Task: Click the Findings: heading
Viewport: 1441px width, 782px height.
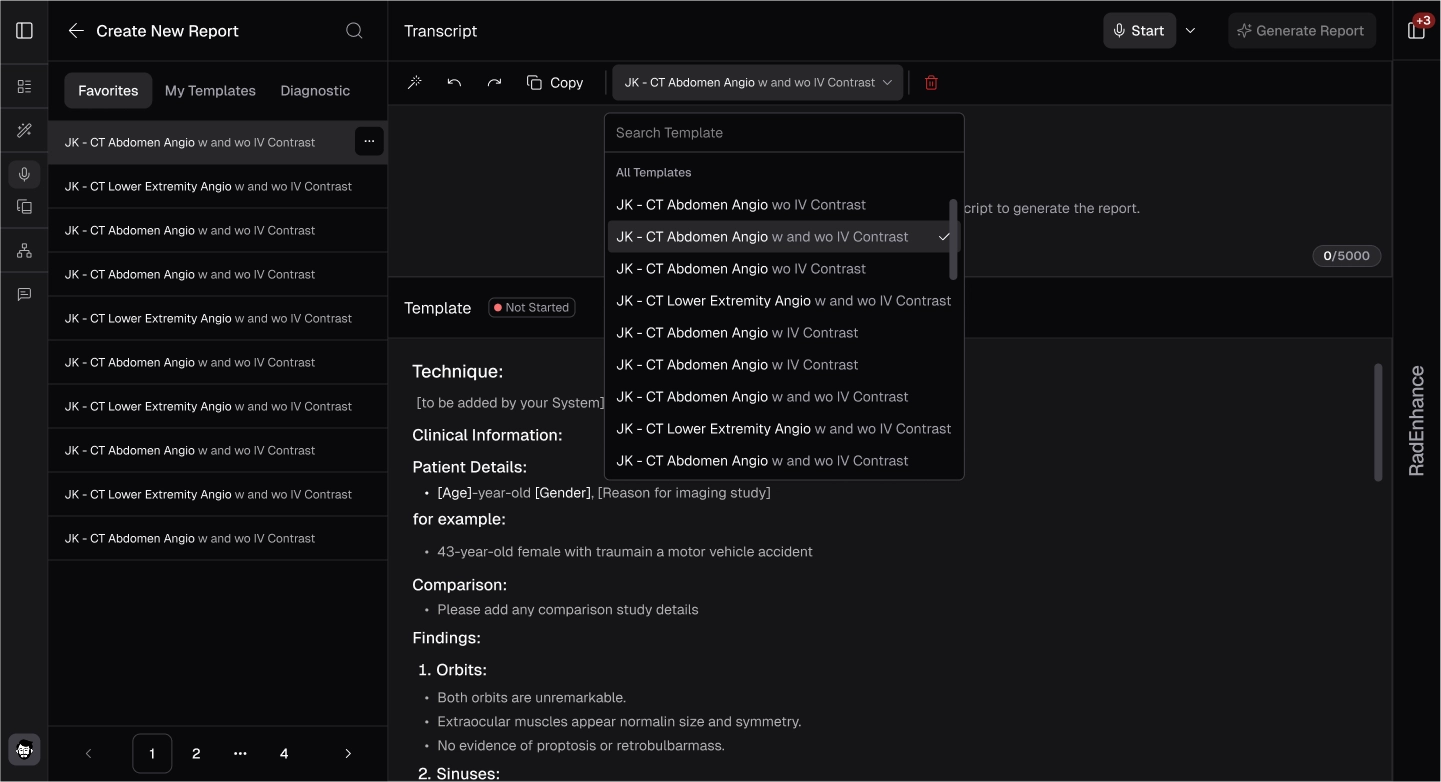Action: tap(447, 638)
